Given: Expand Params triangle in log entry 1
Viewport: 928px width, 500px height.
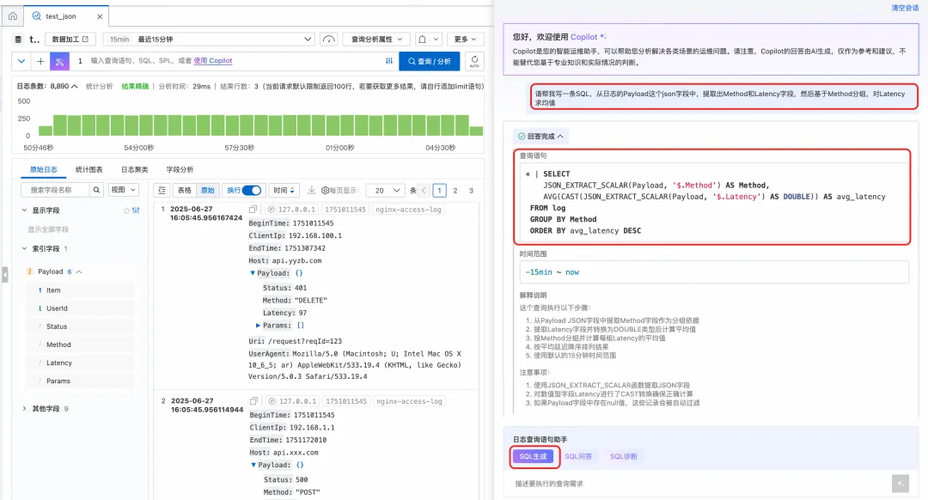Looking at the screenshot, I should point(258,325).
